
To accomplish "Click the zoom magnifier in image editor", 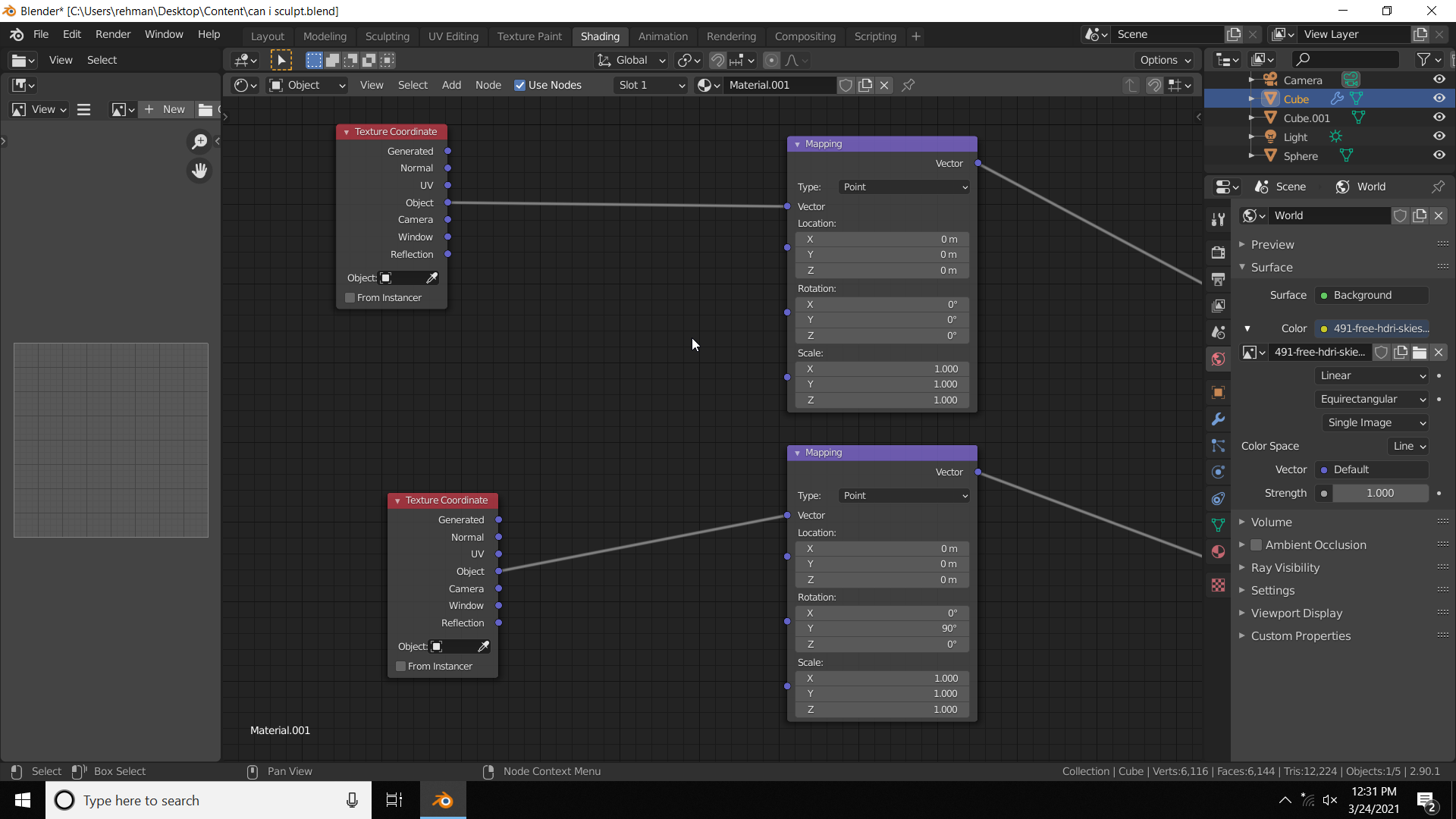I will [199, 142].
